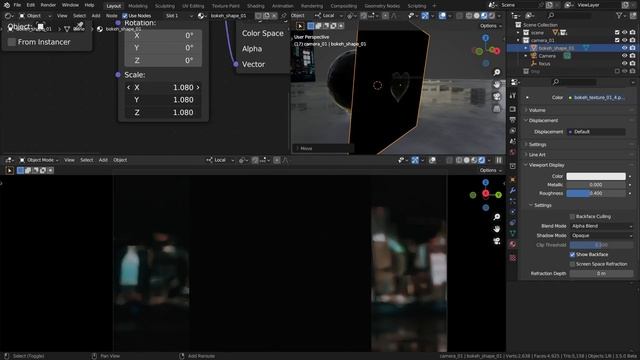Click the Color Space output label
The width and height of the screenshot is (640, 360).
(262, 33)
